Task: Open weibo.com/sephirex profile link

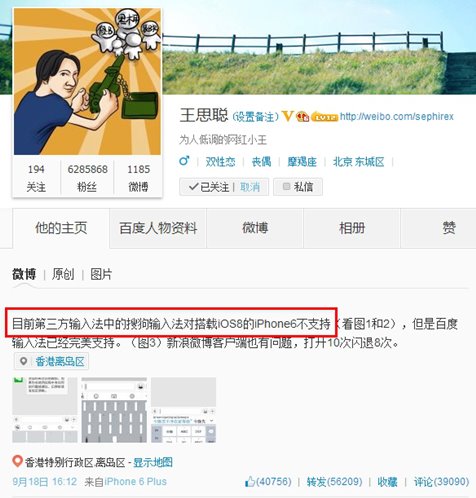Action: (397, 116)
